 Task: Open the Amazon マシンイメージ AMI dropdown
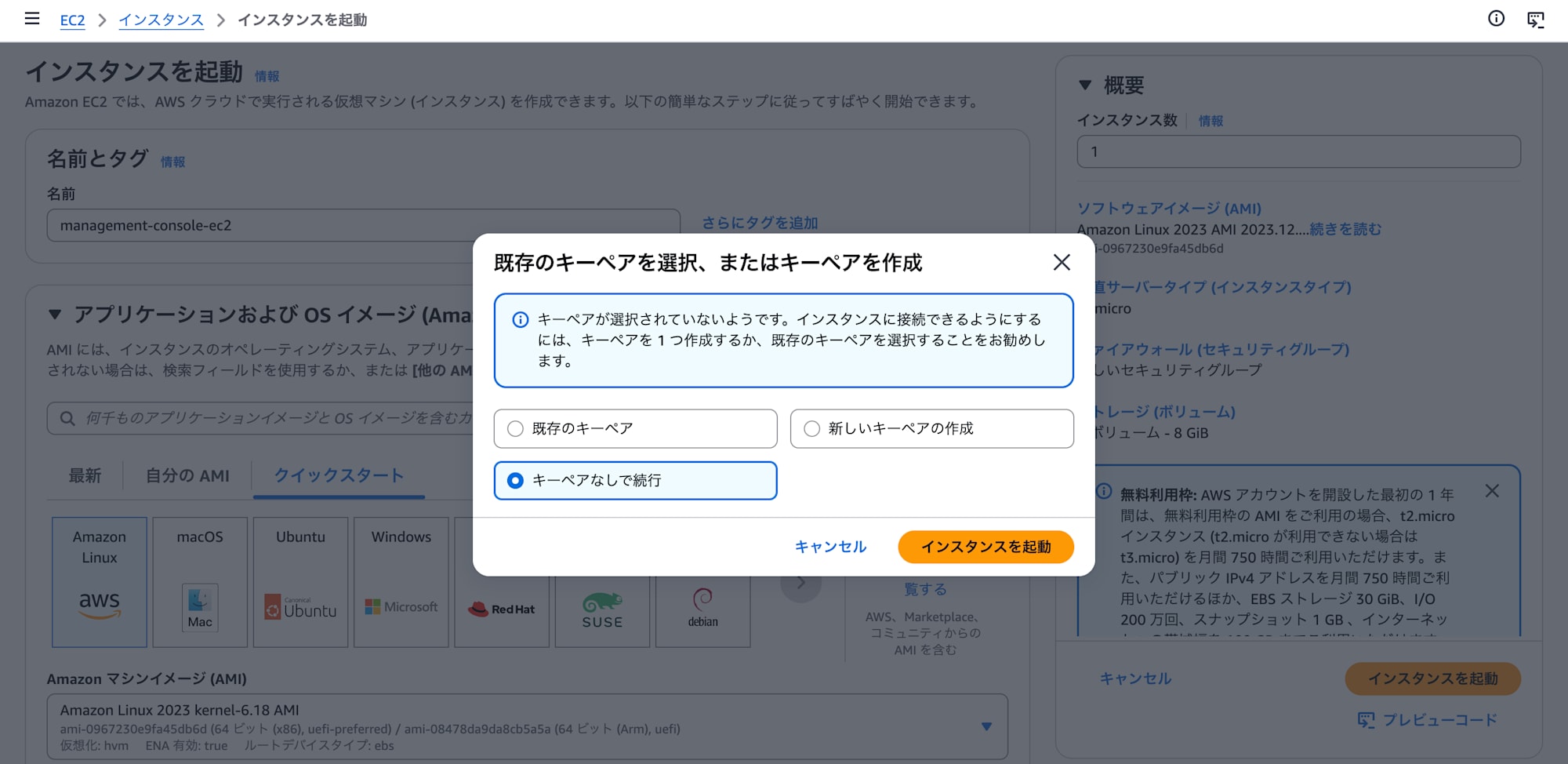click(527, 727)
